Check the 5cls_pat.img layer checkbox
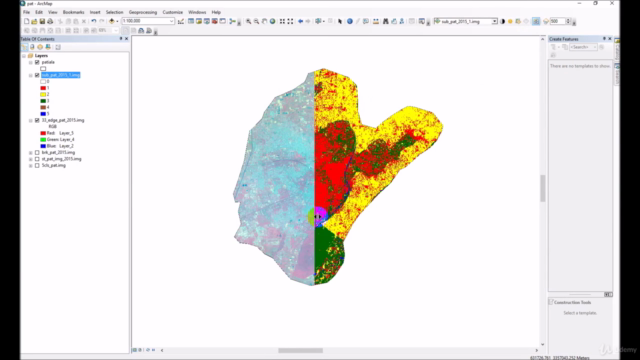The height and width of the screenshot is (360, 640). (x=37, y=166)
